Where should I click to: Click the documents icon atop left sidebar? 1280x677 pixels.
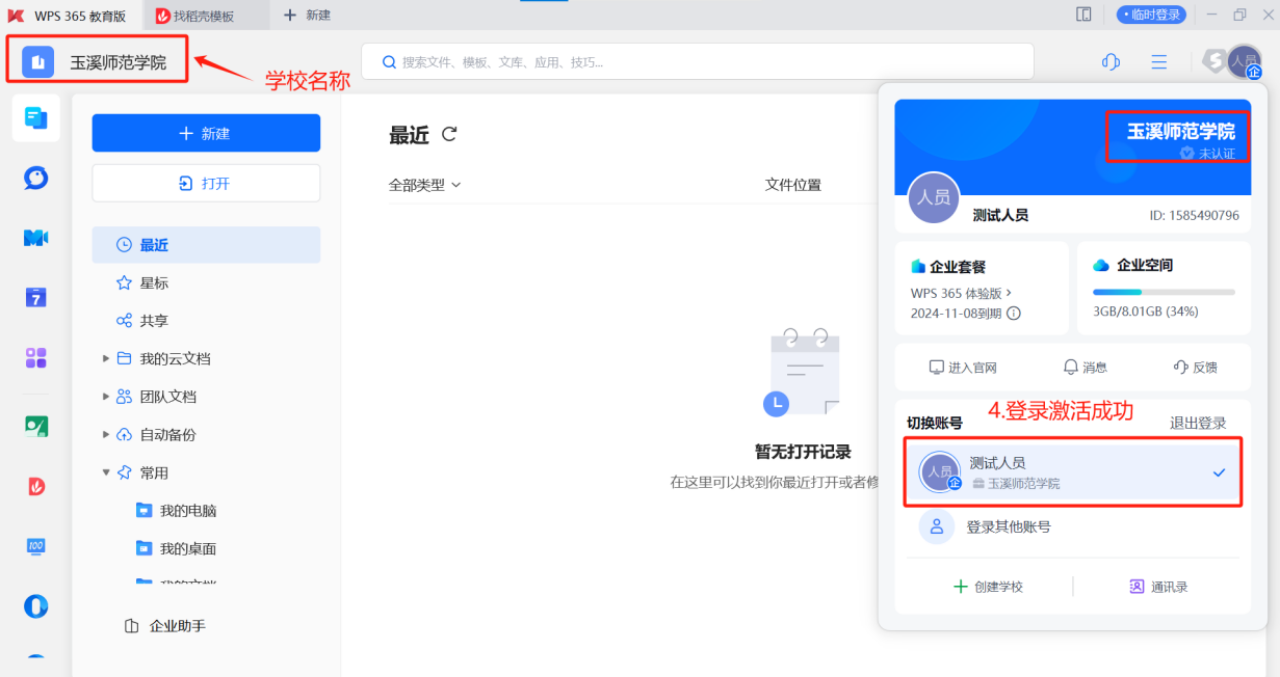tap(36, 119)
